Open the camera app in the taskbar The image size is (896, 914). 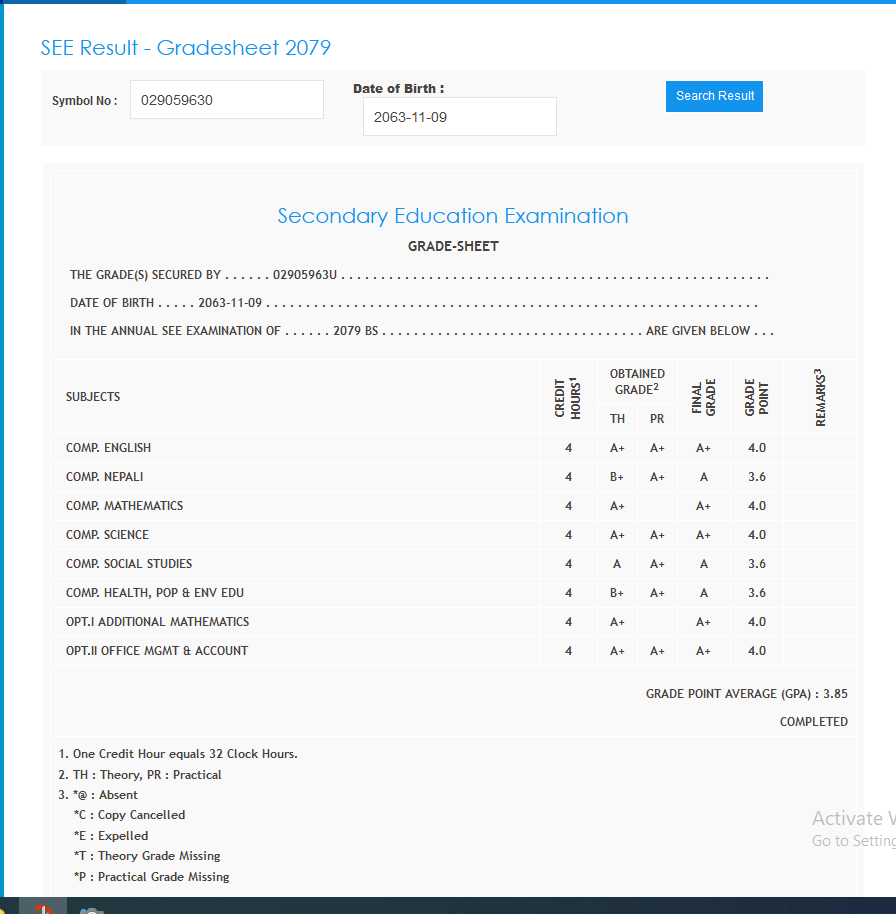(x=91, y=909)
